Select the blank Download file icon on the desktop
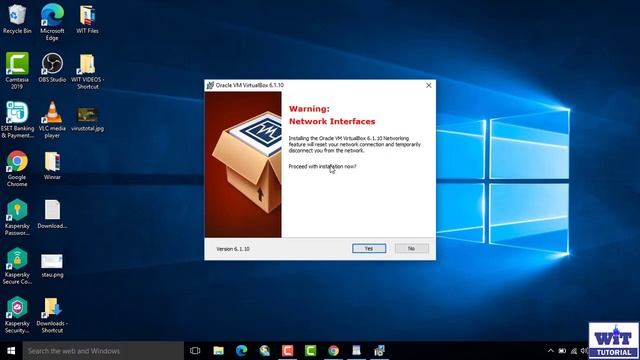 (x=52, y=214)
